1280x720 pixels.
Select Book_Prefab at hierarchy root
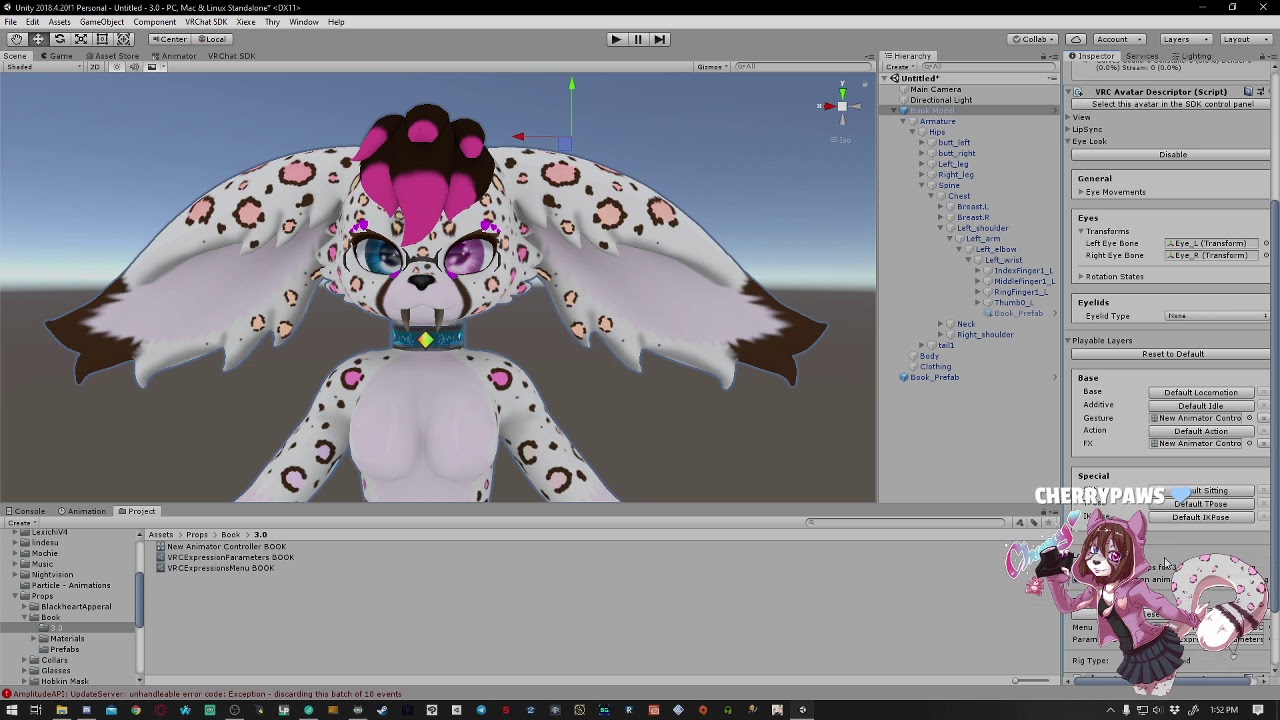coord(934,377)
